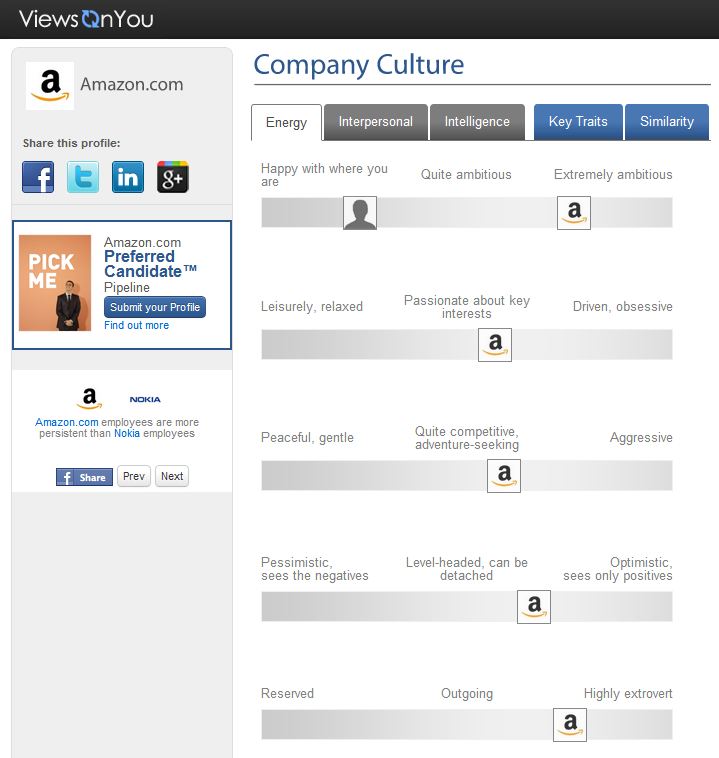719x758 pixels.
Task: Click the Prev button
Action: click(x=134, y=476)
